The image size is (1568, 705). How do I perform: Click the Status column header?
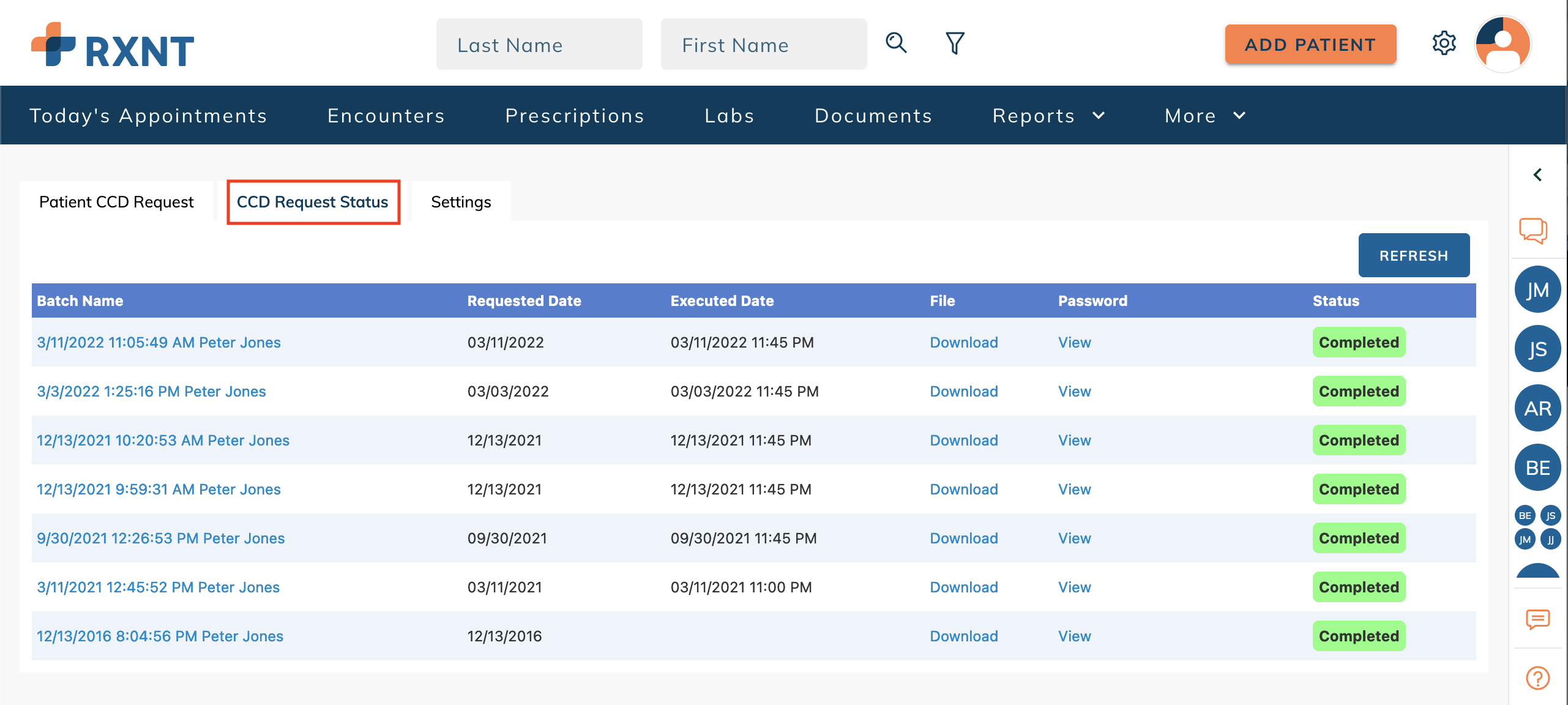[1336, 300]
